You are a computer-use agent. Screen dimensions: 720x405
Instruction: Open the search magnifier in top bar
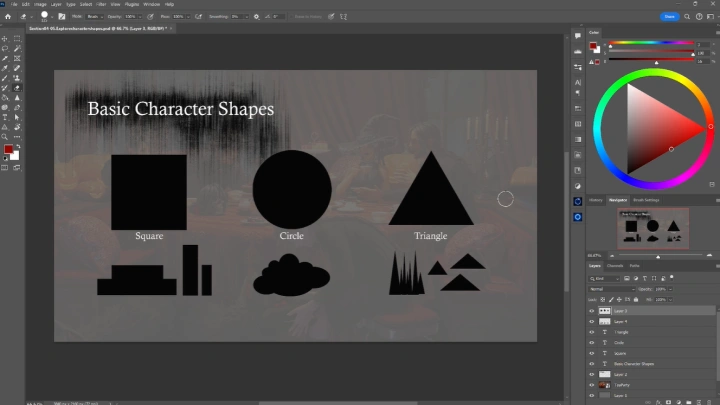click(687, 17)
